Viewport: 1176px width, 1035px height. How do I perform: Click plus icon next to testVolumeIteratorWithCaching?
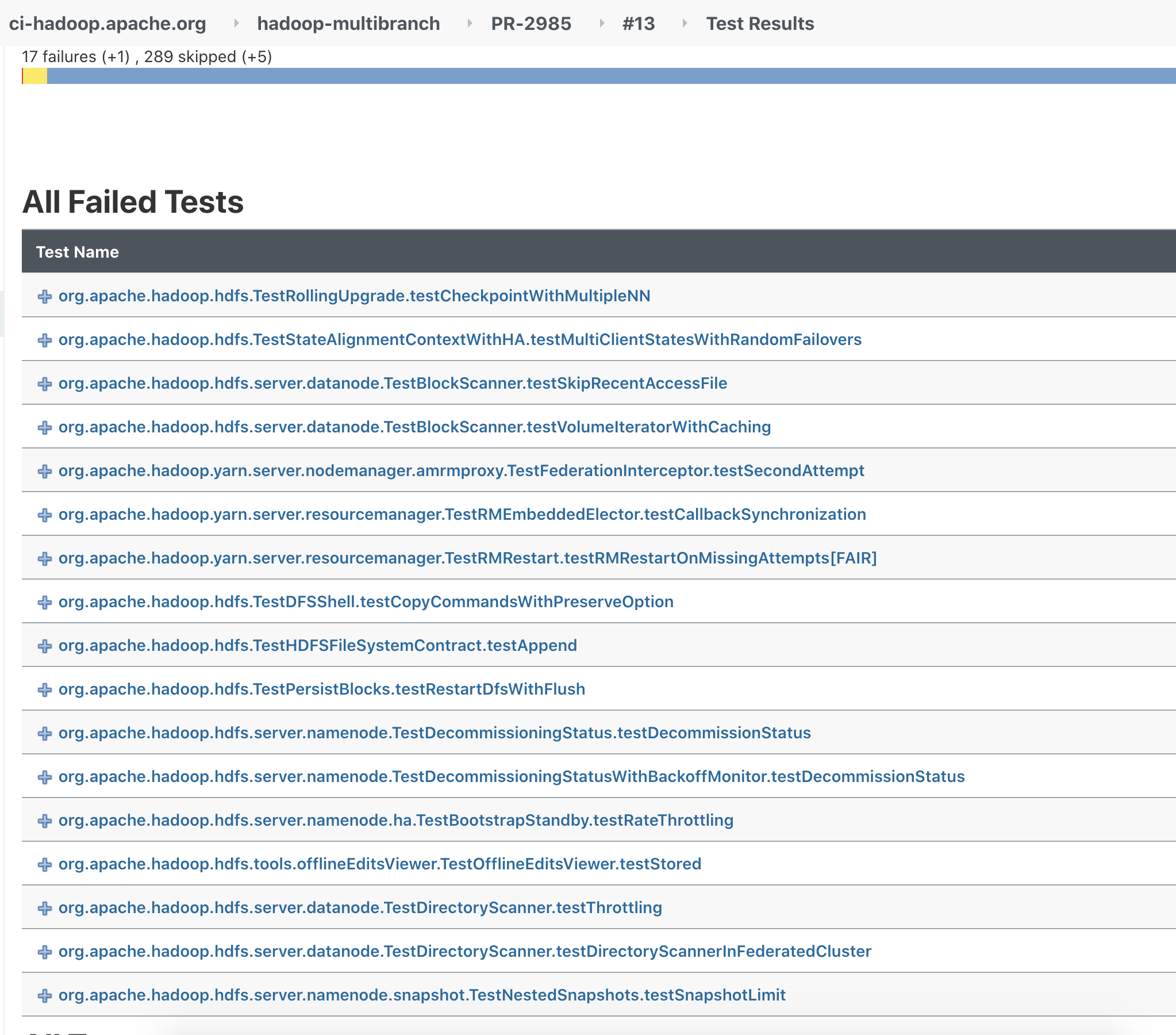44,428
